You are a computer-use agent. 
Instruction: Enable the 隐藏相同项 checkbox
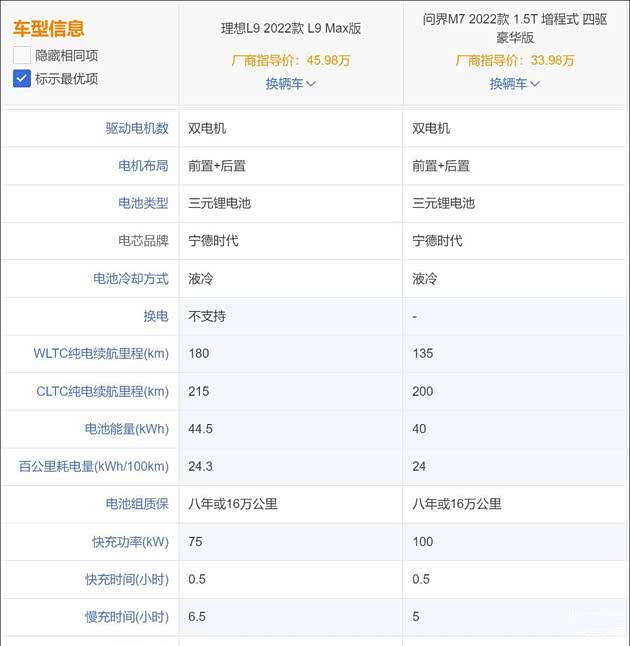[x=22, y=56]
